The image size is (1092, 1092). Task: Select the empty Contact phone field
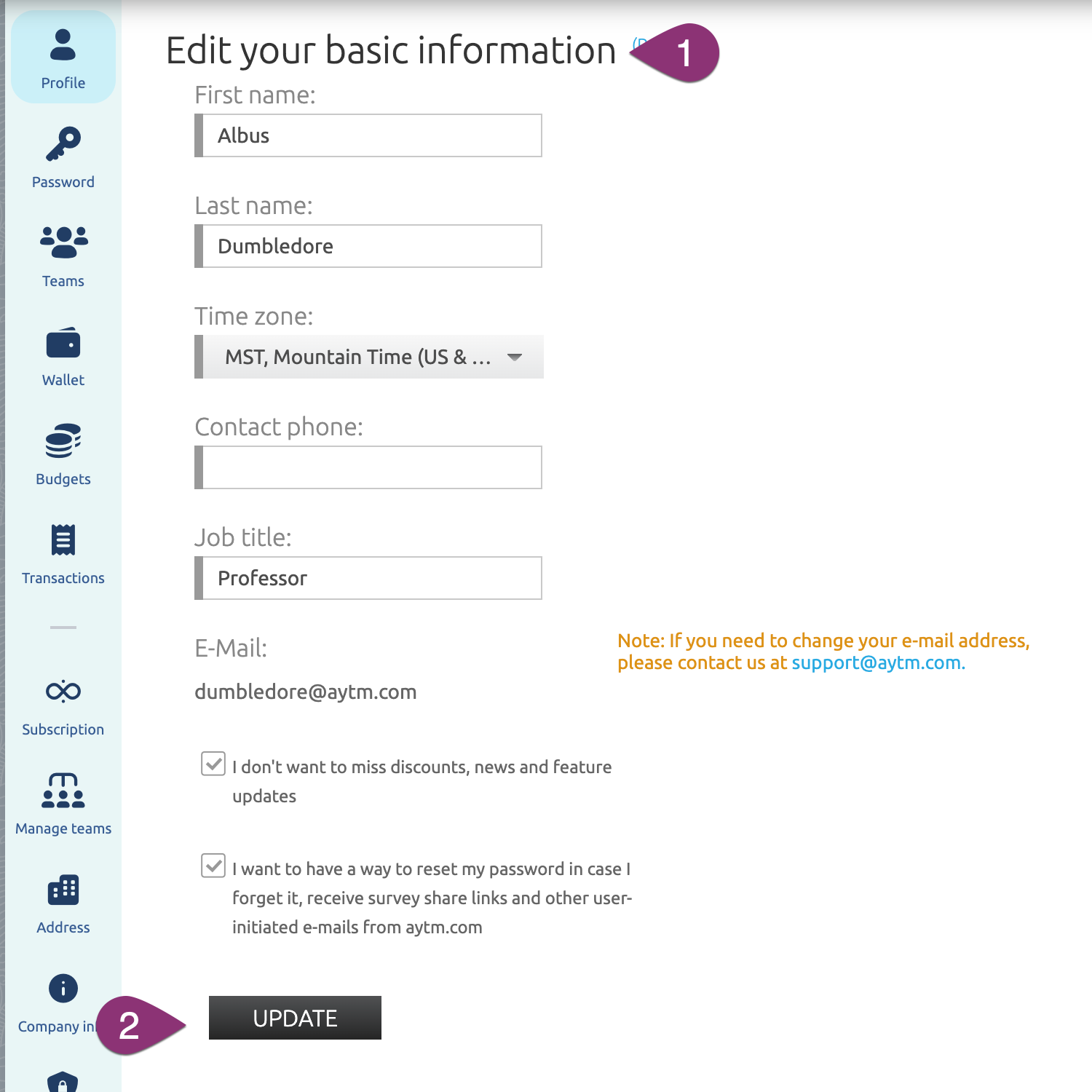click(371, 467)
